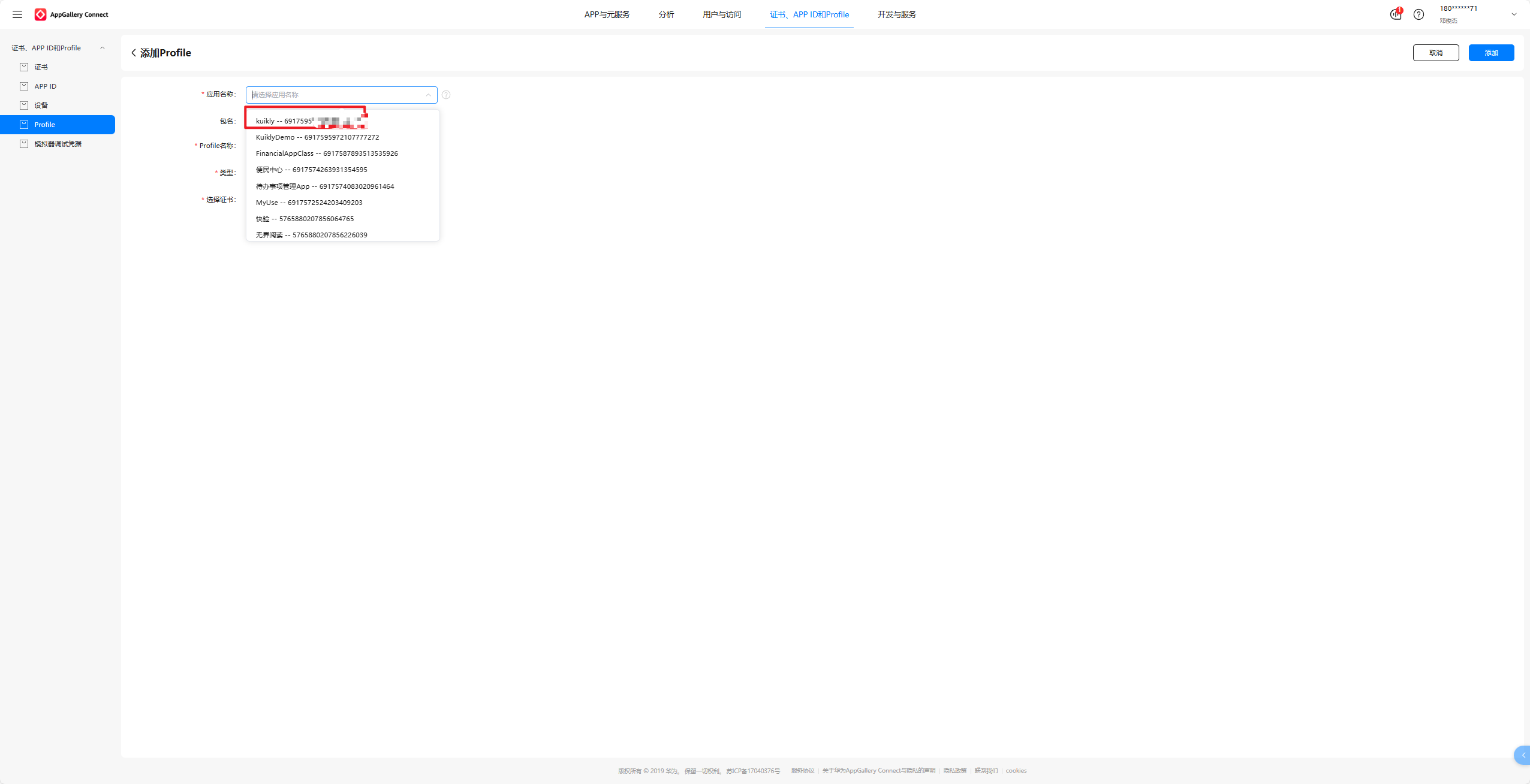Choose FinancialAppClass option in dropdown
The width and height of the screenshot is (1530, 784).
[327, 153]
